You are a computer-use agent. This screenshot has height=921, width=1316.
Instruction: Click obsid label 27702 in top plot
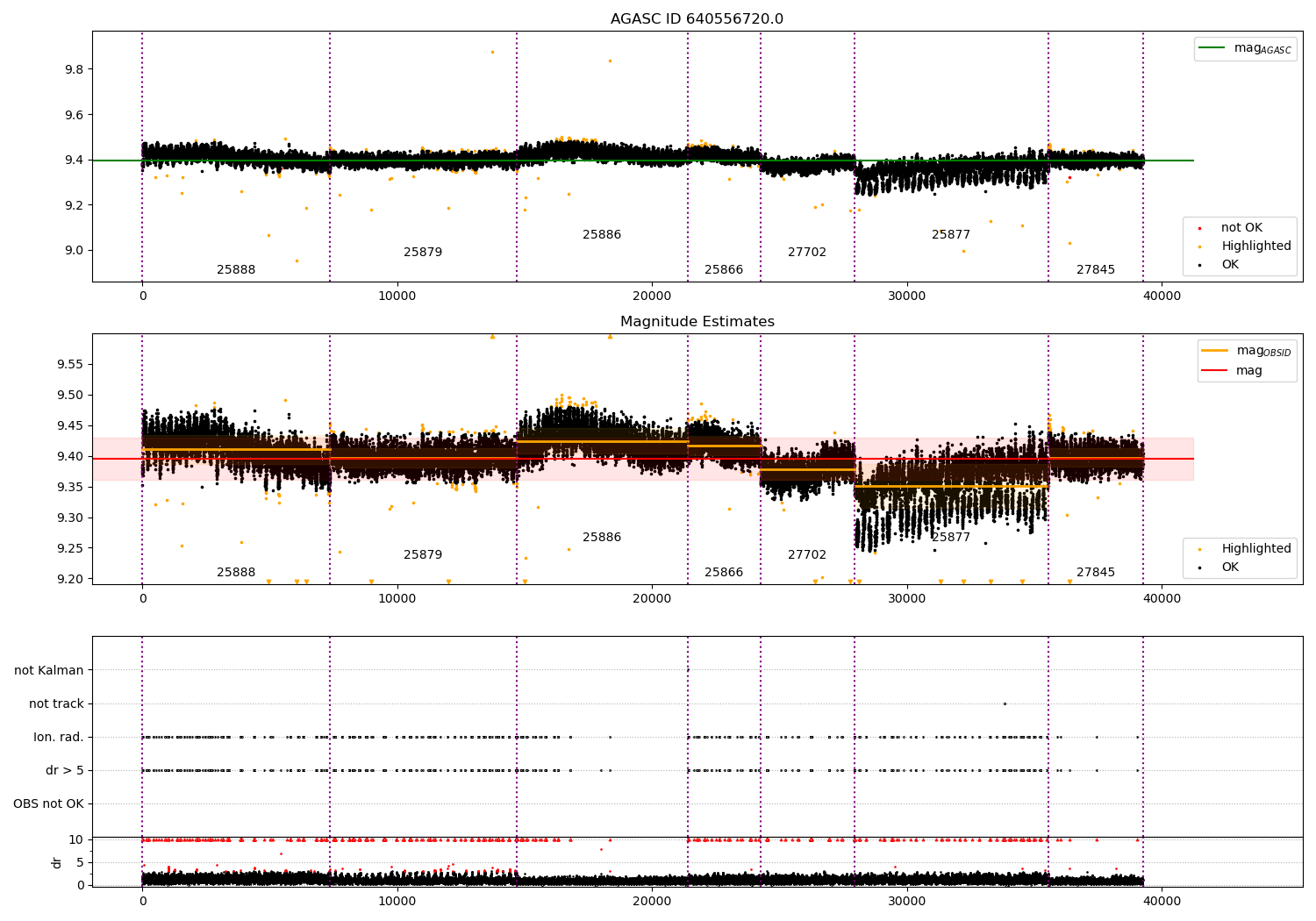(x=807, y=253)
